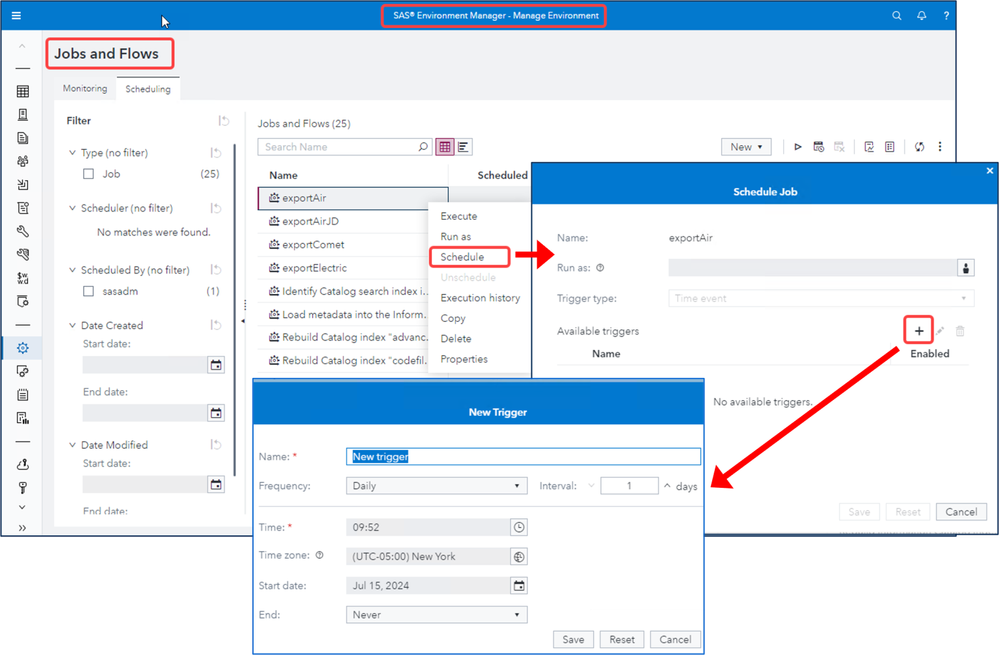
Task: Decrease the Interval days value
Action: pyautogui.click(x=591, y=486)
